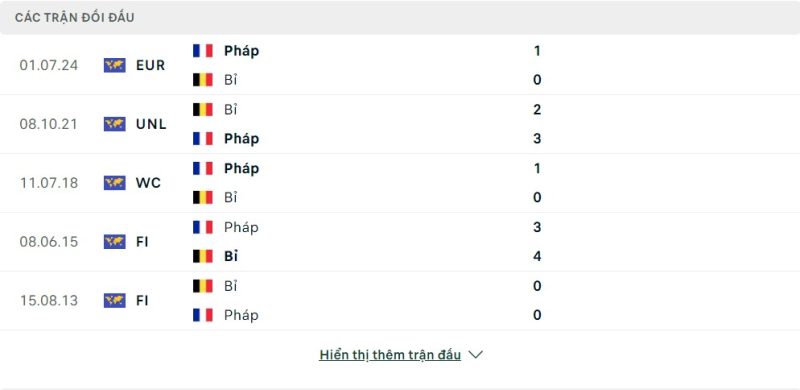
Task: Click France flag in 15.08.13 match
Action: pyautogui.click(x=203, y=315)
